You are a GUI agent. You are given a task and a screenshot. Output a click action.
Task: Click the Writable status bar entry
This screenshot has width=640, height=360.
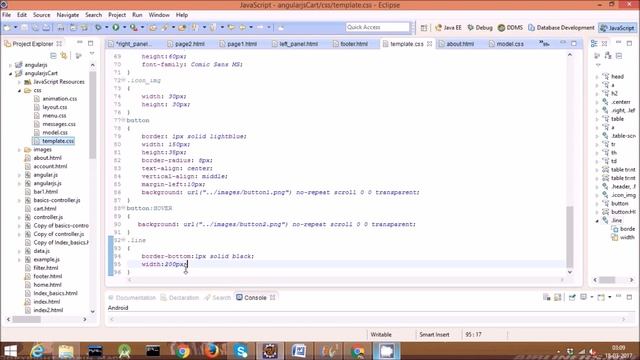pos(381,334)
